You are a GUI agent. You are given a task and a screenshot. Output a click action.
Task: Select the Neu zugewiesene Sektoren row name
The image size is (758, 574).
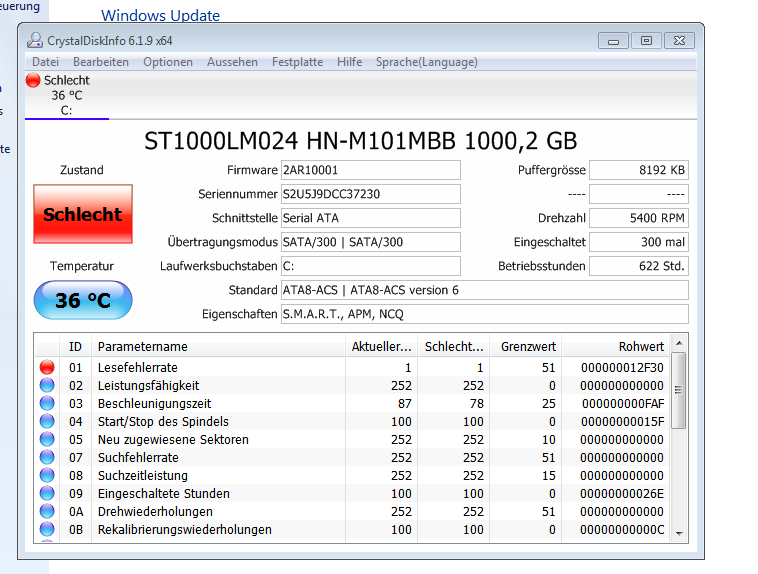click(173, 439)
